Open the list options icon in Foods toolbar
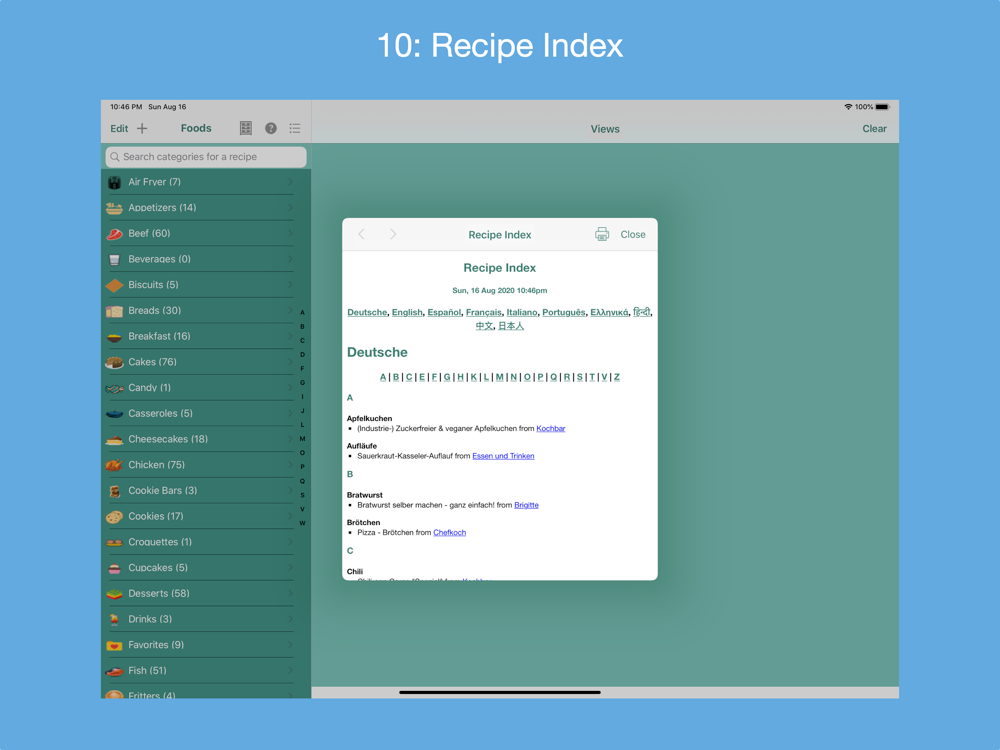 coord(295,128)
